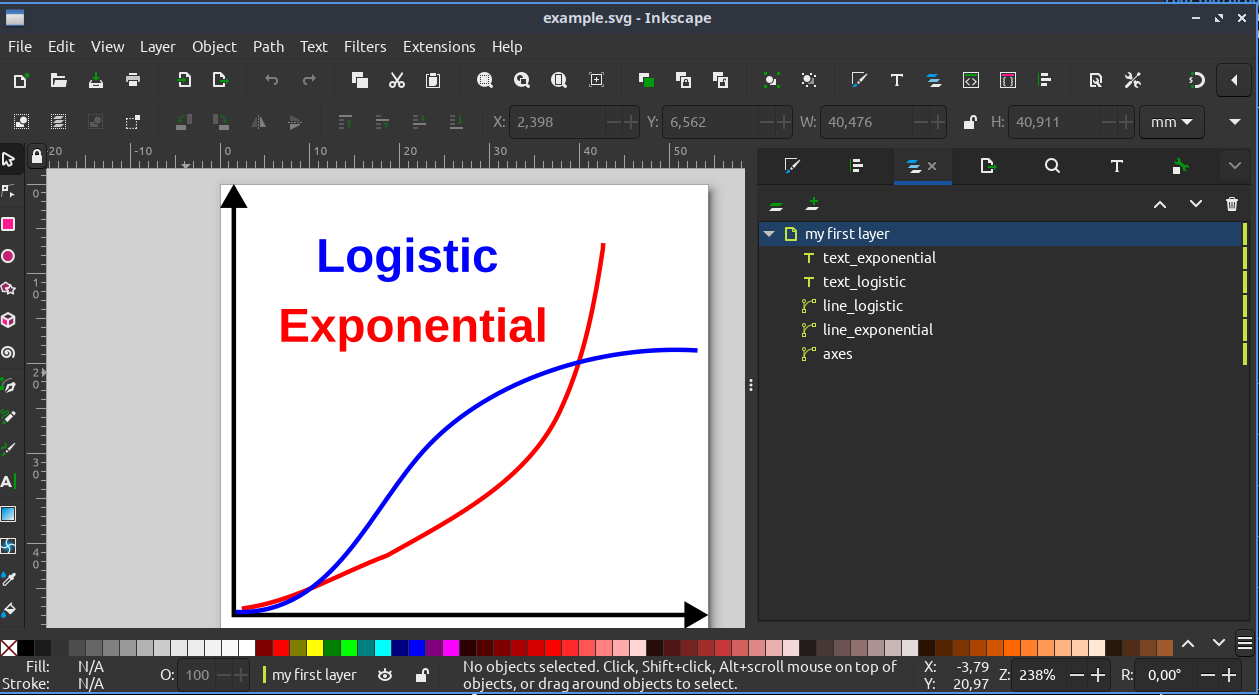Image resolution: width=1259 pixels, height=695 pixels.
Task: Click the Cut scissors icon
Action: click(x=397, y=80)
